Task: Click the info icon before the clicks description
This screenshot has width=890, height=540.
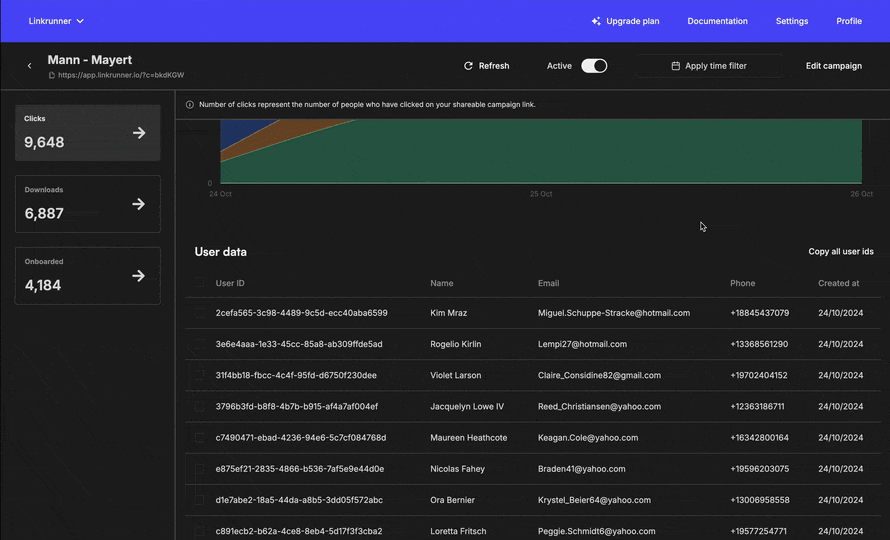Action: pos(190,104)
